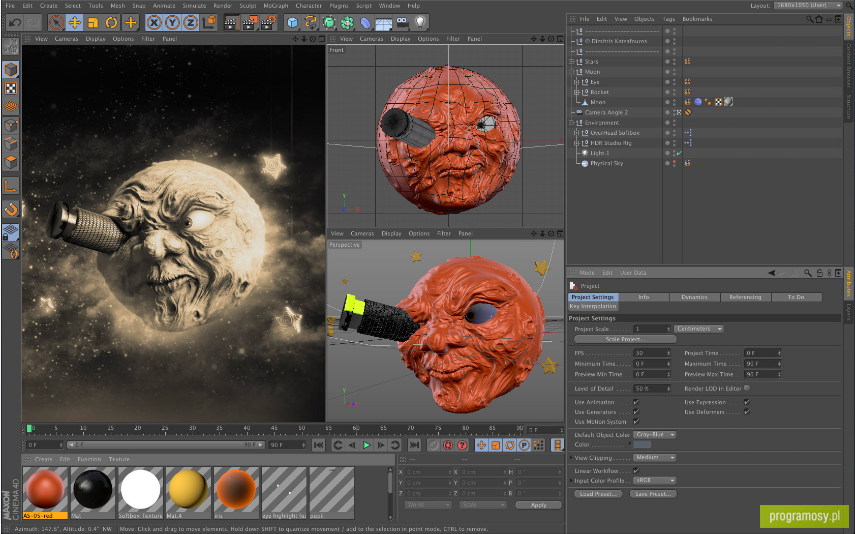Add a Camera object icon
Viewport: 855px width, 534px height.
(x=402, y=22)
